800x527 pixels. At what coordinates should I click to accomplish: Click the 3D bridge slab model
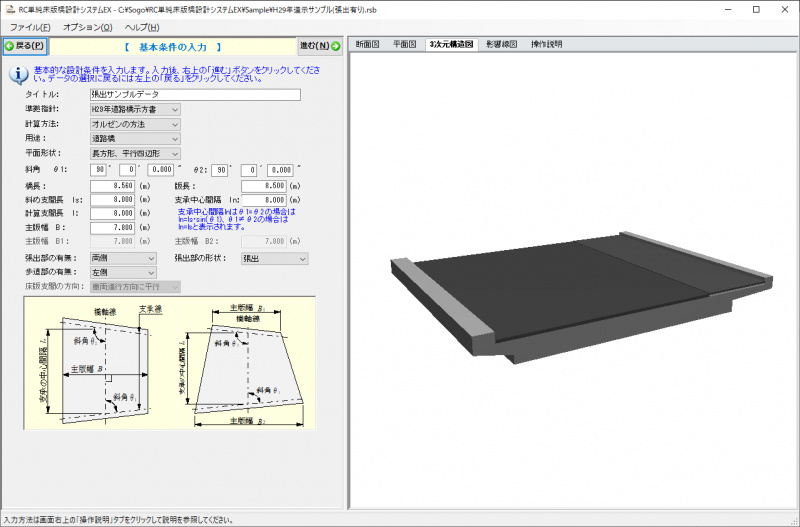[x=582, y=297]
